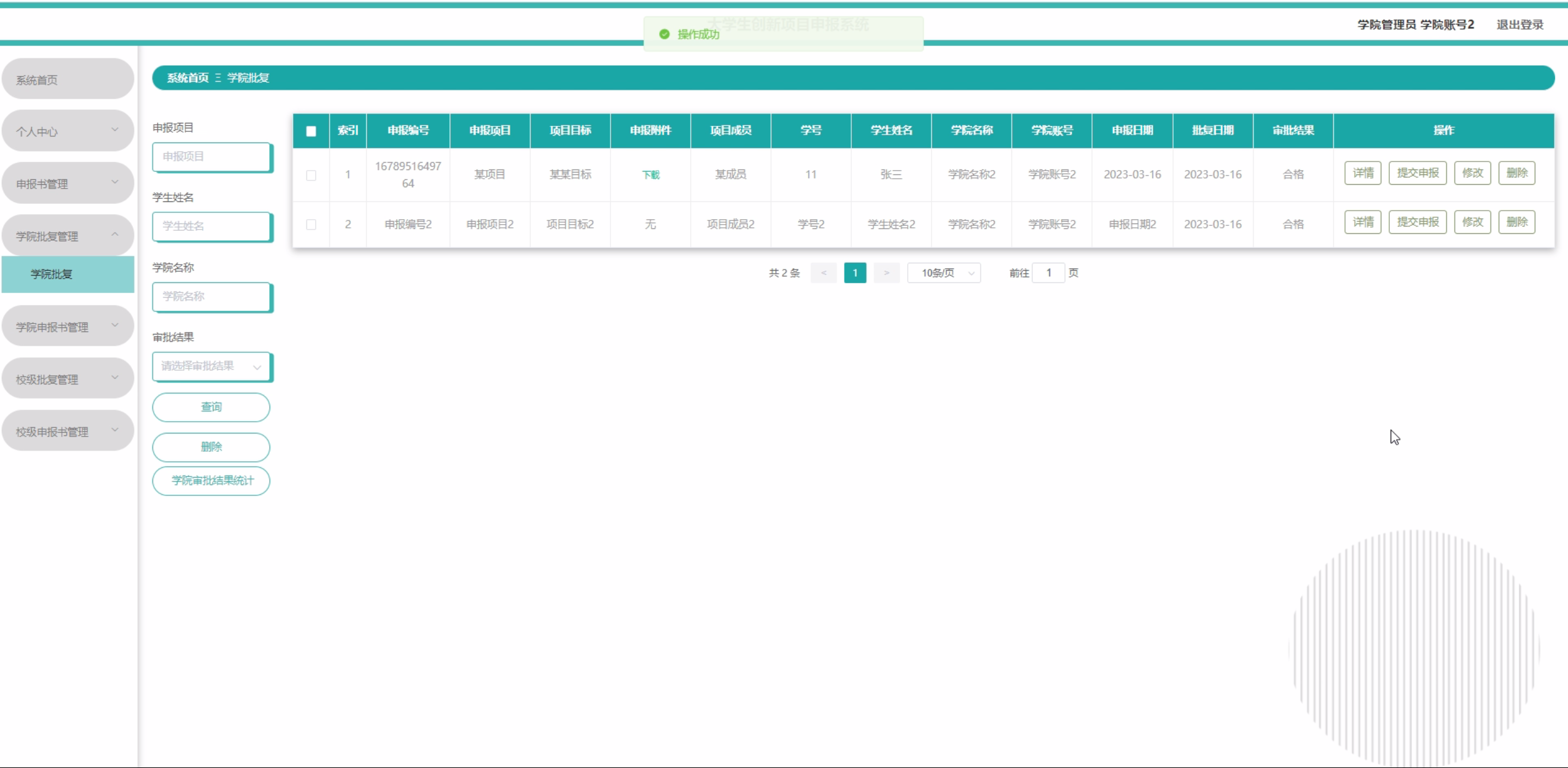Collapse the 学院批复管理 sidebar menu
Image resolution: width=1568 pixels, height=768 pixels.
68,236
